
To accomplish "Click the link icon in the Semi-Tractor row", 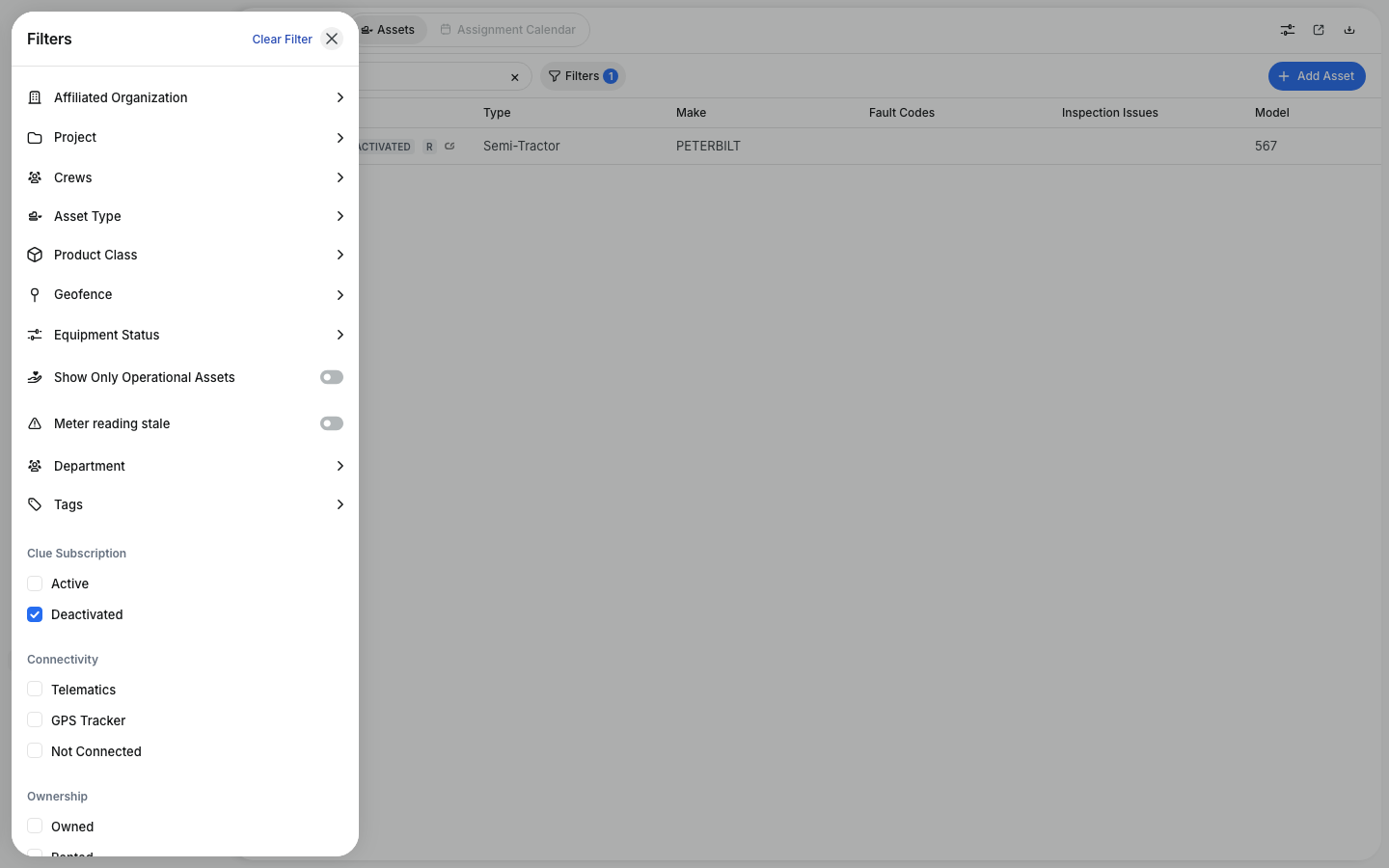I will tap(449, 147).
